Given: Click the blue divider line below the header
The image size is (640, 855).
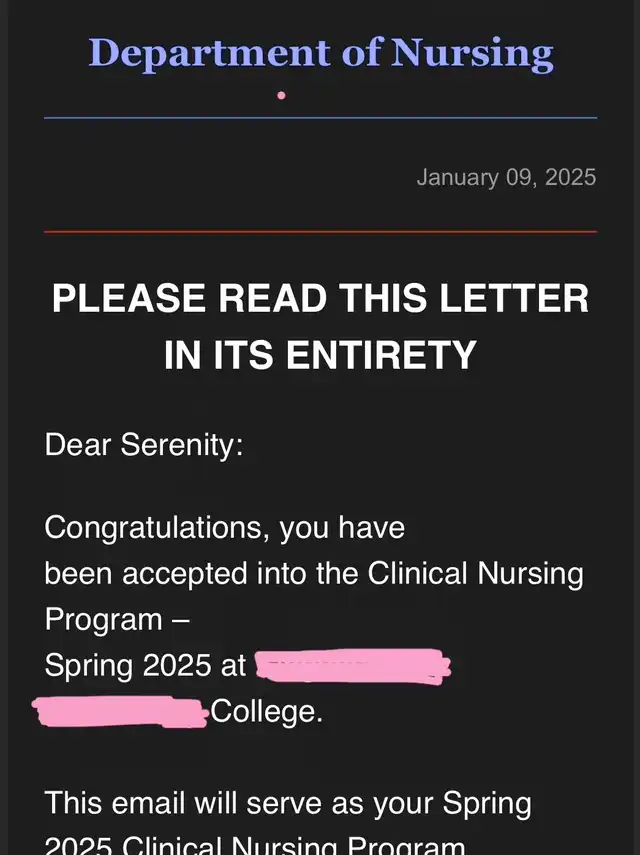Looking at the screenshot, I should point(321,118).
